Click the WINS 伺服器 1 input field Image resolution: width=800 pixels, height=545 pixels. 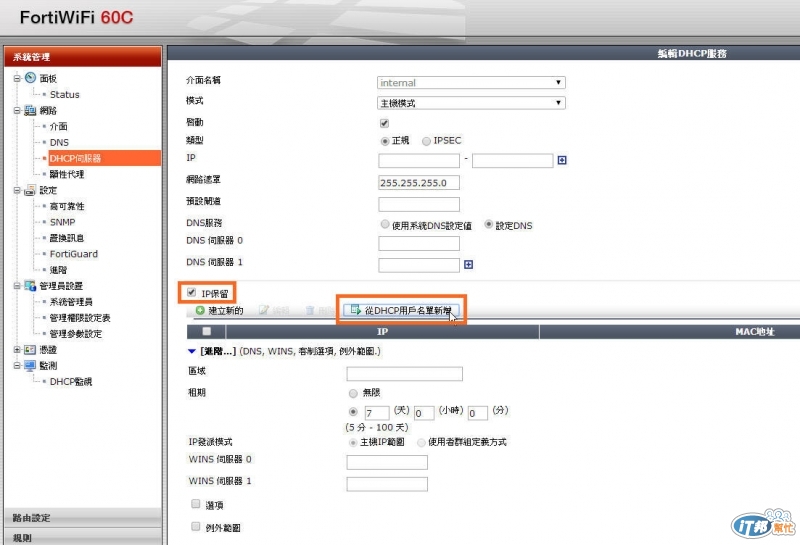click(387, 484)
